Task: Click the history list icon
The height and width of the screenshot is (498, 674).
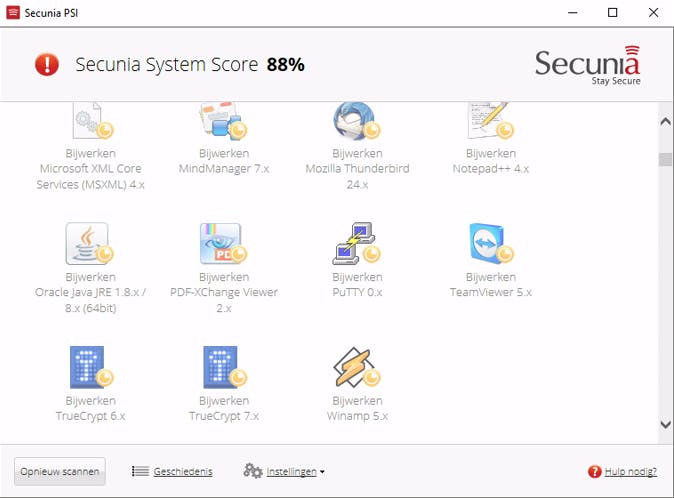Action: [x=140, y=471]
